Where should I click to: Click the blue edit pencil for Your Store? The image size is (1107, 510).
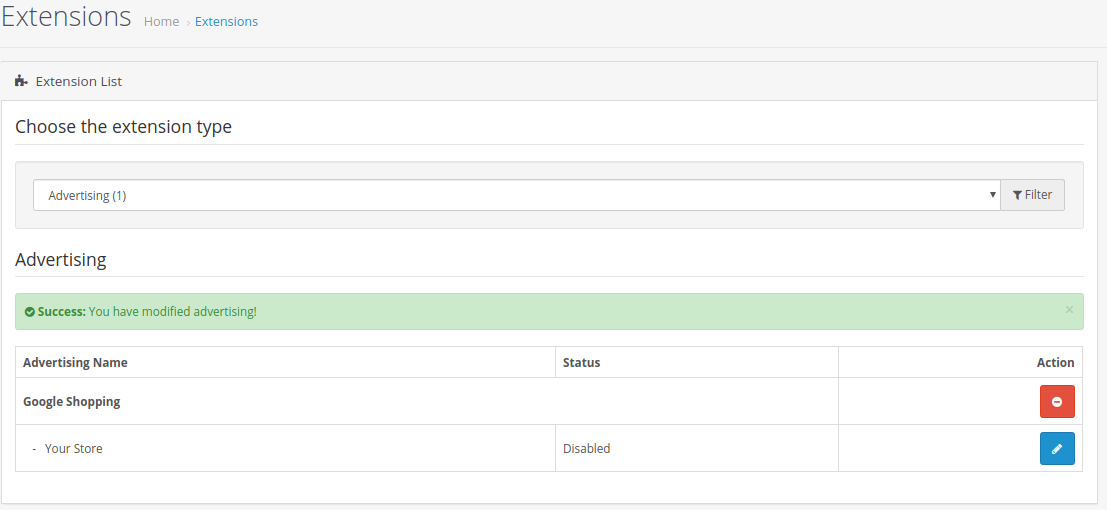(1057, 449)
